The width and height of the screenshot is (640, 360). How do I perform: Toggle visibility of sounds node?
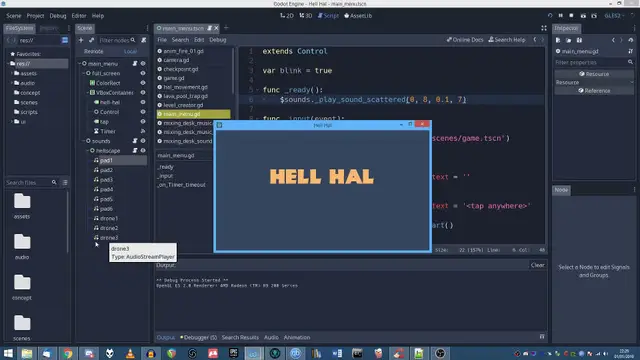pos(143,141)
